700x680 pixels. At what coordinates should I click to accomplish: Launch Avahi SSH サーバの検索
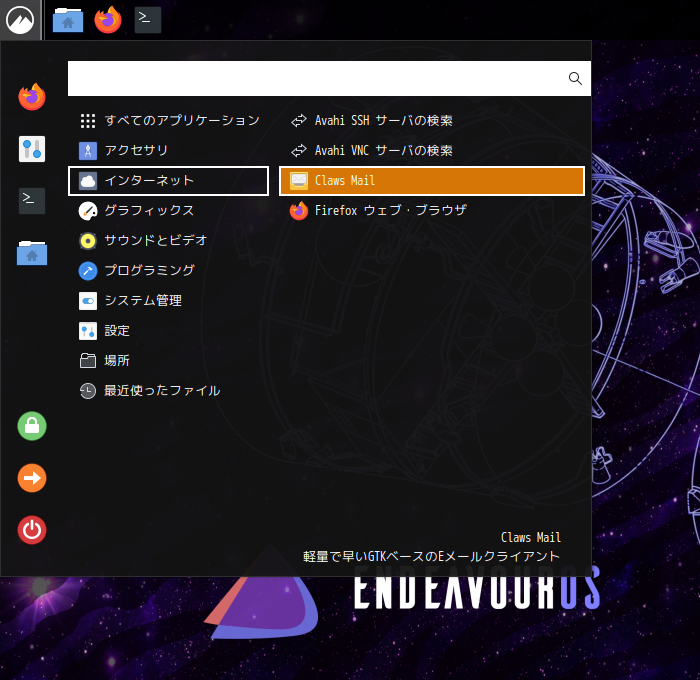click(432, 121)
